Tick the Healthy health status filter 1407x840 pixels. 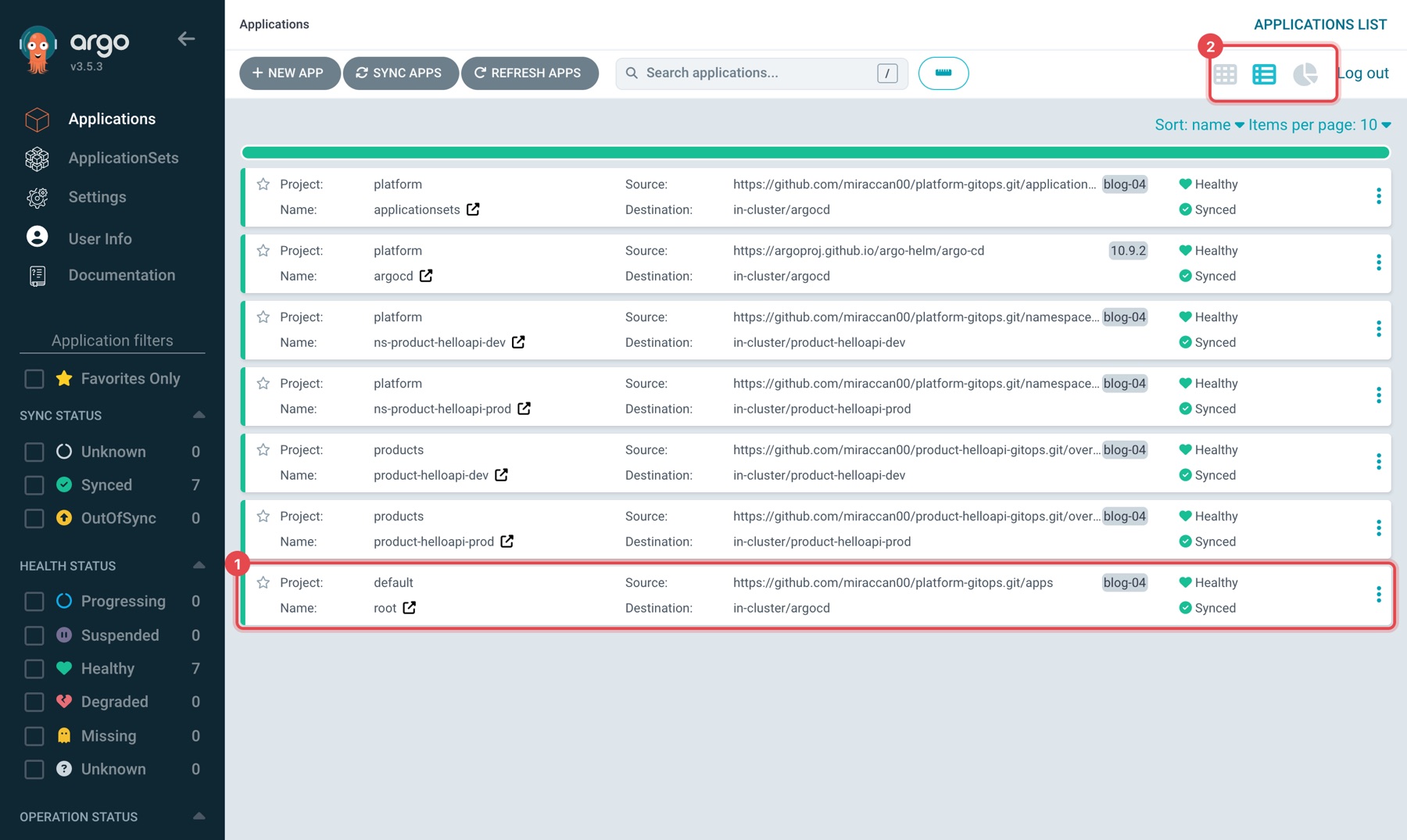point(34,669)
